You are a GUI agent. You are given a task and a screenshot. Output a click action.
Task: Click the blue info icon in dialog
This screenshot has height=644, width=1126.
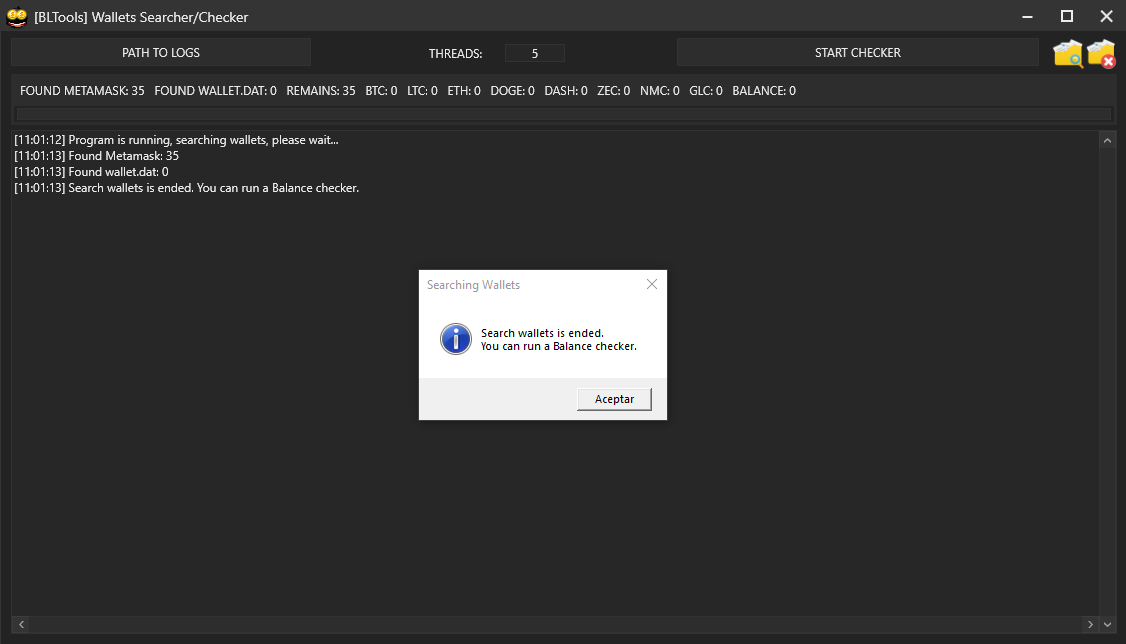(455, 339)
